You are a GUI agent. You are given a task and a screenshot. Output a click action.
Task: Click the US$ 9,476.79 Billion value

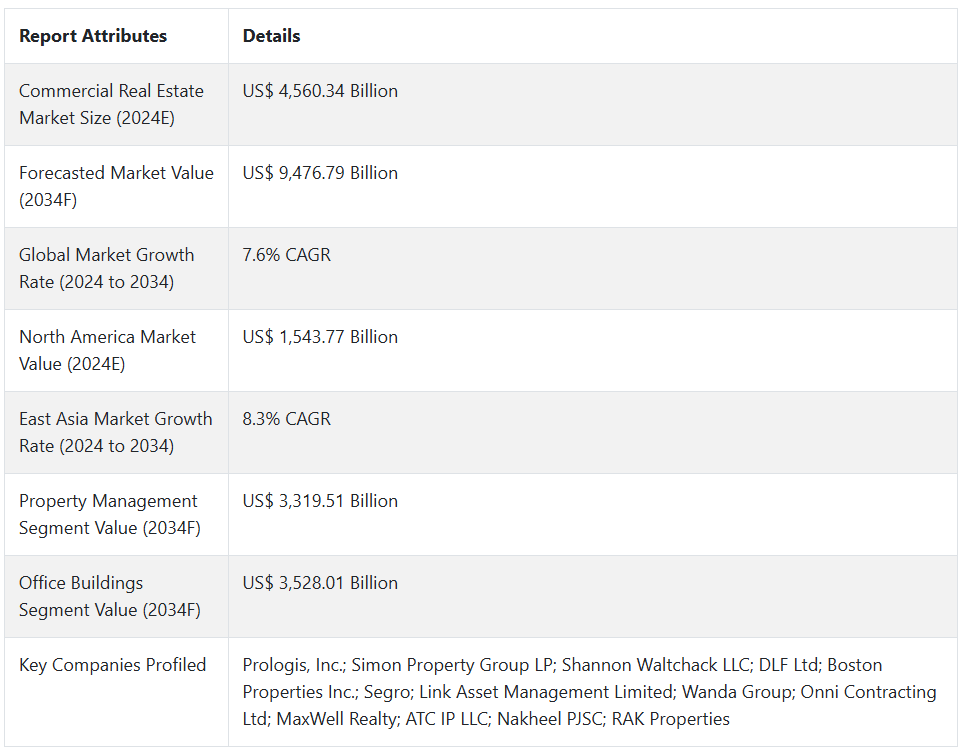320,173
